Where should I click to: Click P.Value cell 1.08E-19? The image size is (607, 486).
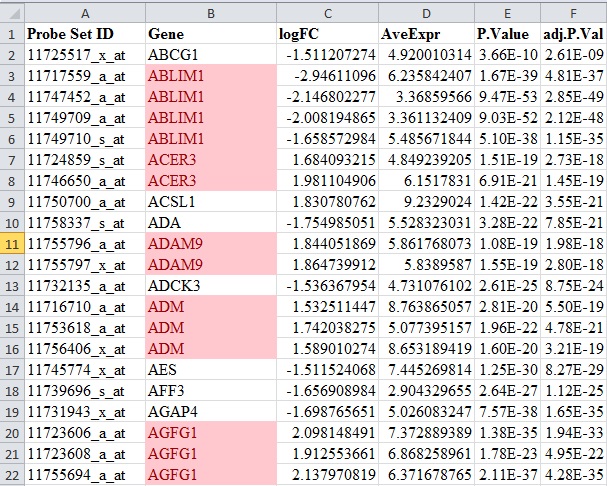tap(508, 244)
